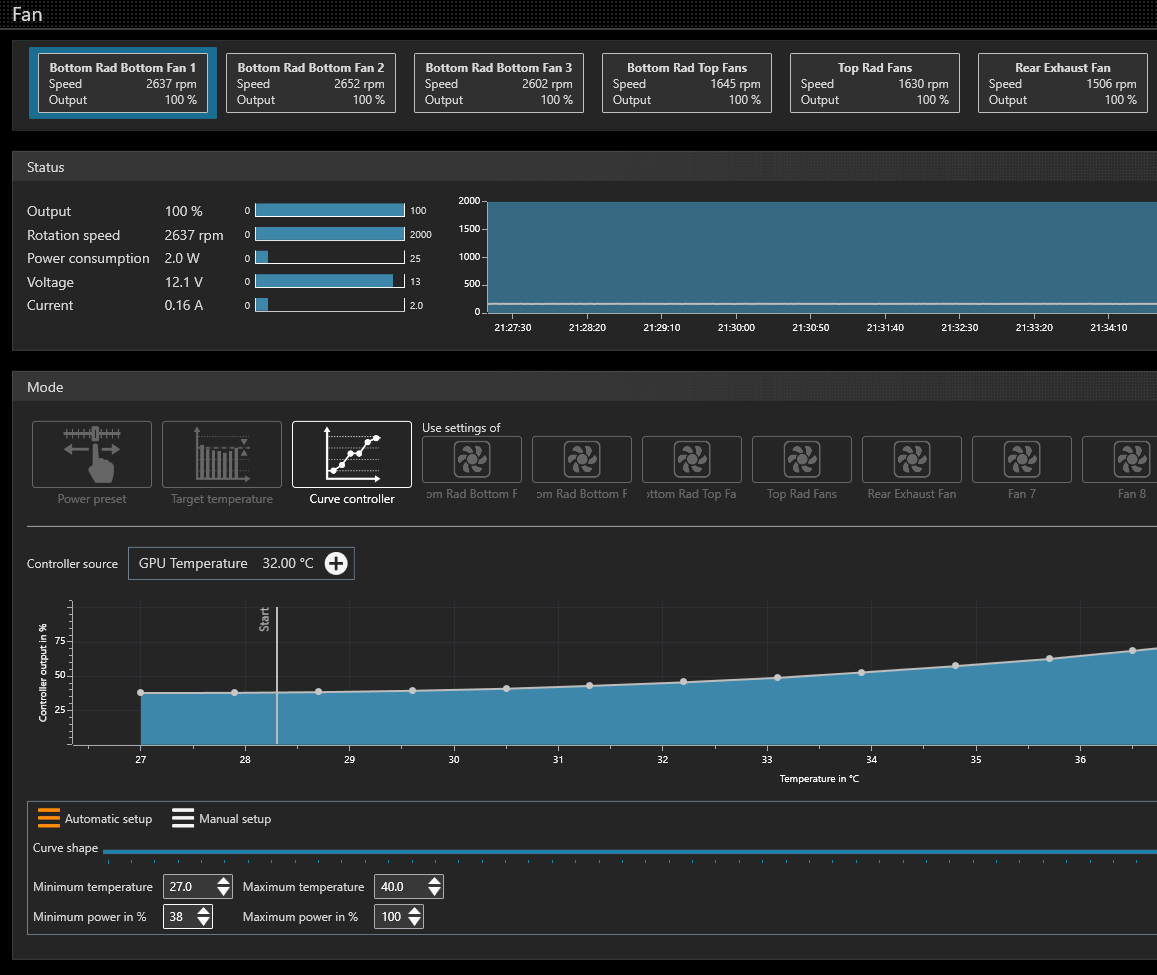This screenshot has width=1157, height=975.
Task: Open the Bottom Rad Top Fans tile
Action: [x=687, y=83]
